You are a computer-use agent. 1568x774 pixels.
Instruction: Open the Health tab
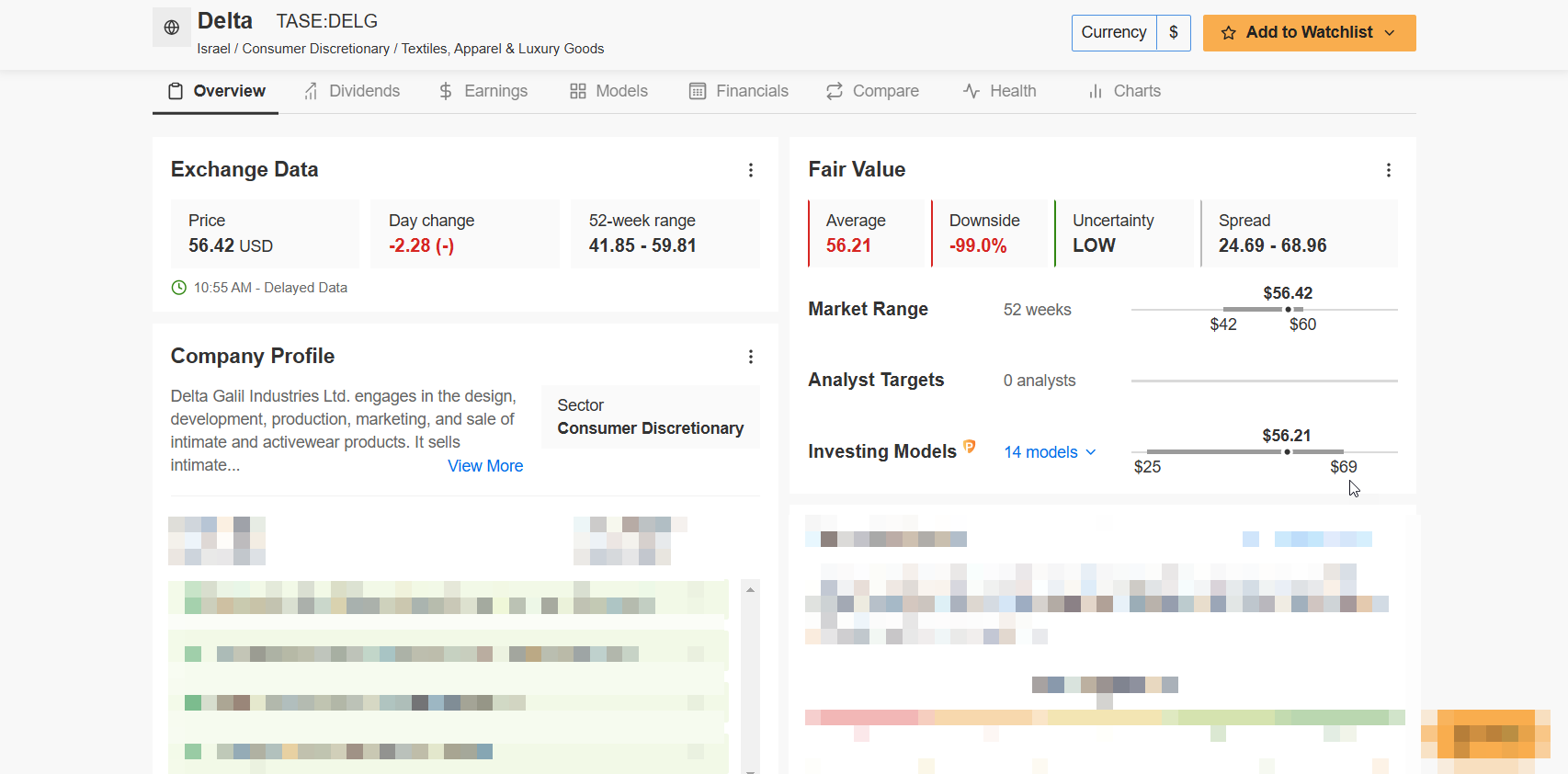(x=1000, y=91)
